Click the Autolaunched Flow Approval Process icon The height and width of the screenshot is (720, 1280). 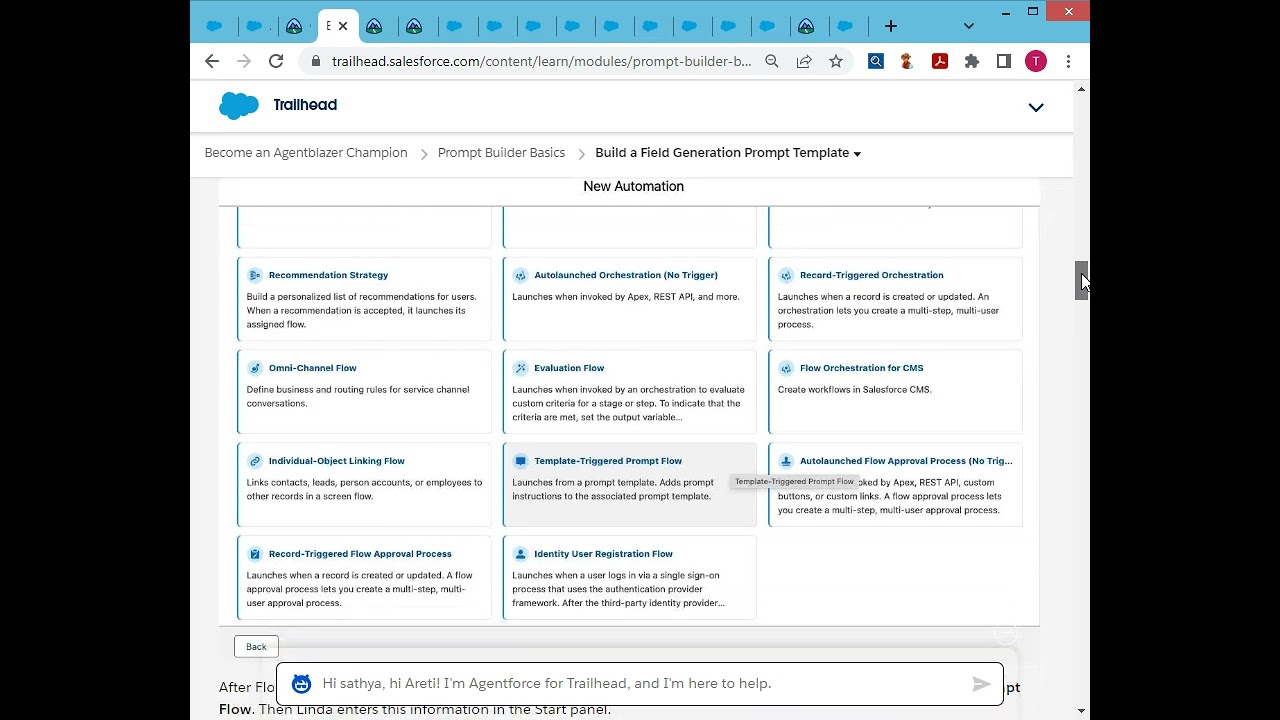(x=786, y=461)
